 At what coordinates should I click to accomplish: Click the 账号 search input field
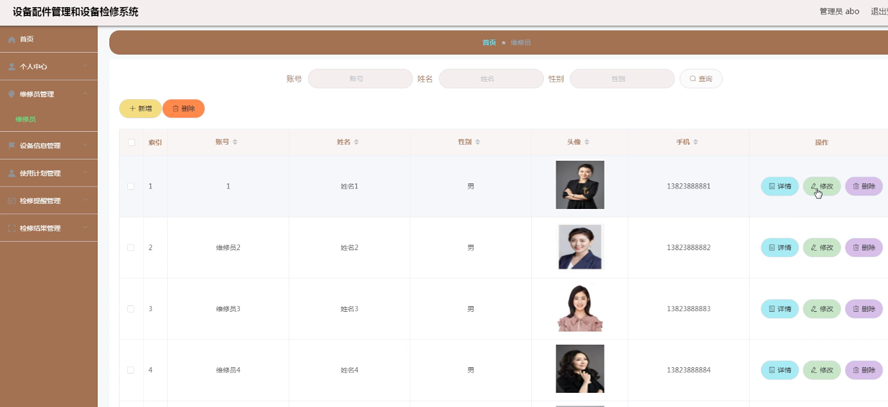(x=360, y=79)
